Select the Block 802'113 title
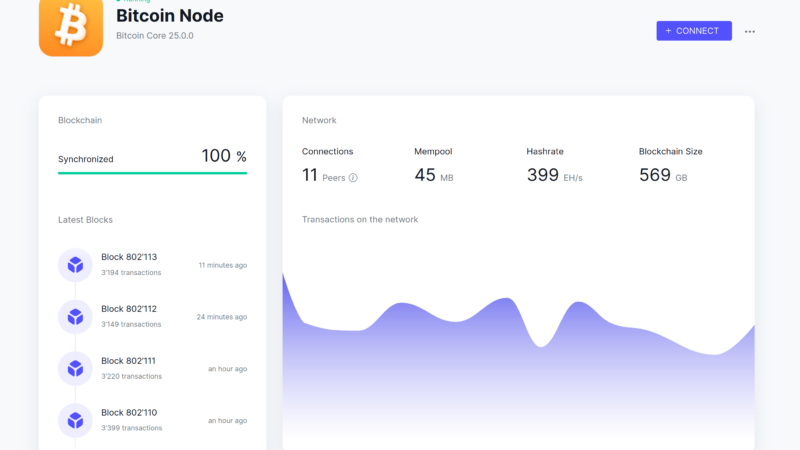800x450 pixels. (129, 257)
